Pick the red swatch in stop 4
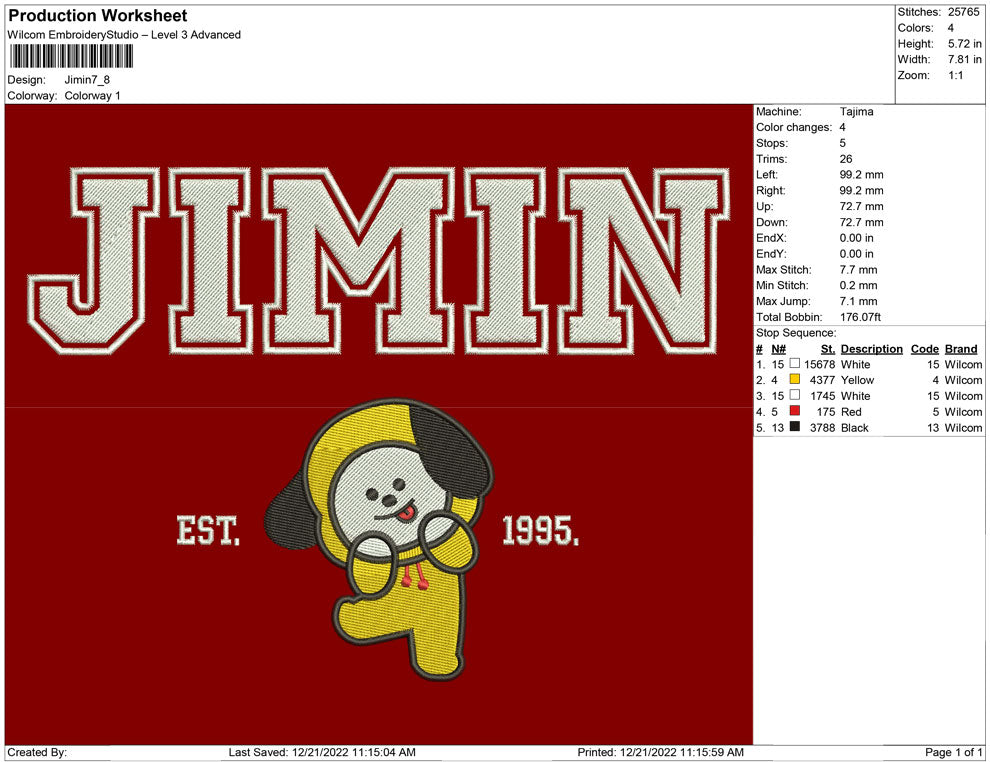Viewport: 990px width, 762px height. (x=795, y=411)
